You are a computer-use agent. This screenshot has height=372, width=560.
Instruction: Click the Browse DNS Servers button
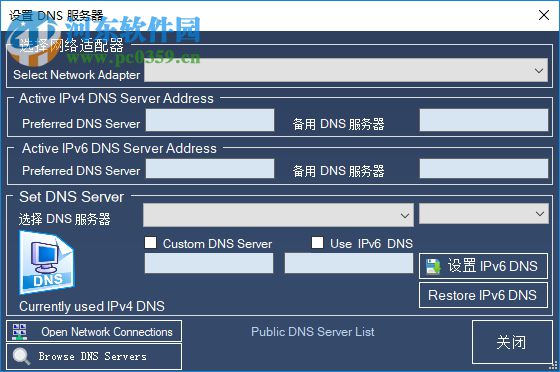[94, 356]
